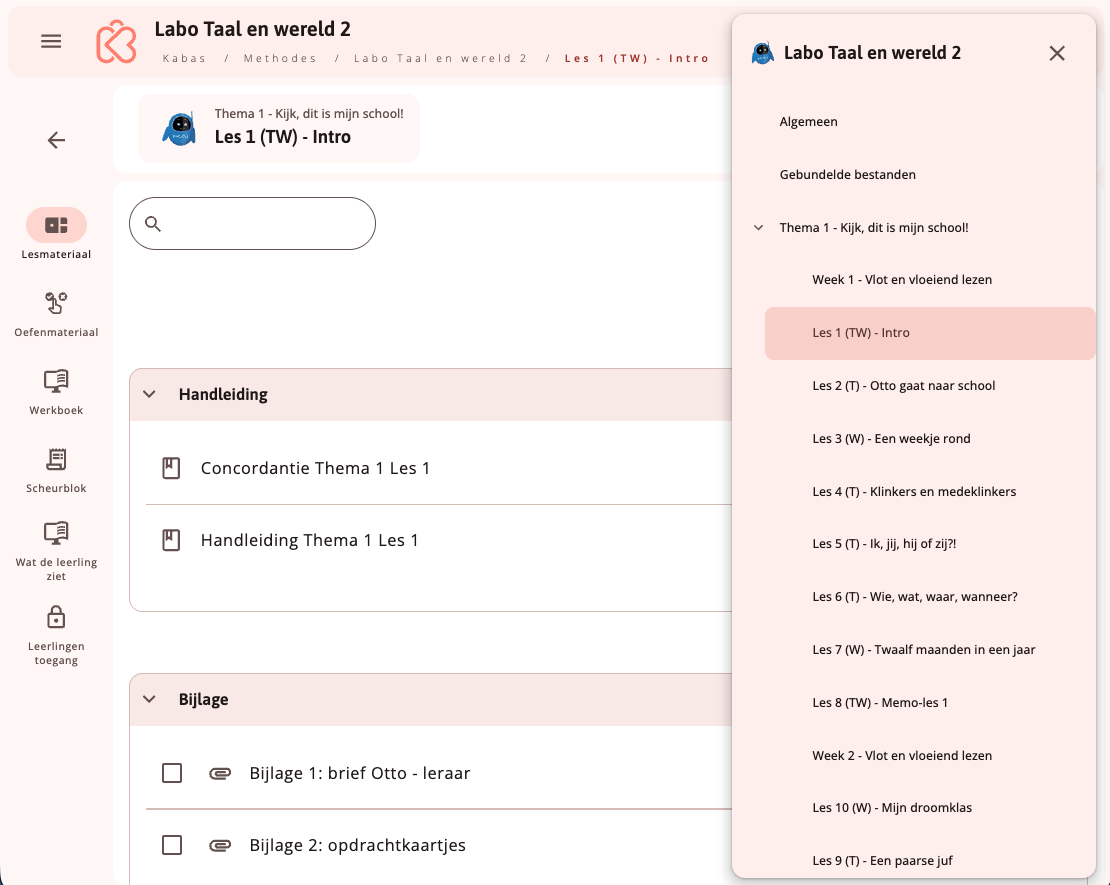The width and height of the screenshot is (1110, 885).
Task: Open Week 1 - Vlot en vloeiend lezen
Action: [x=902, y=280]
